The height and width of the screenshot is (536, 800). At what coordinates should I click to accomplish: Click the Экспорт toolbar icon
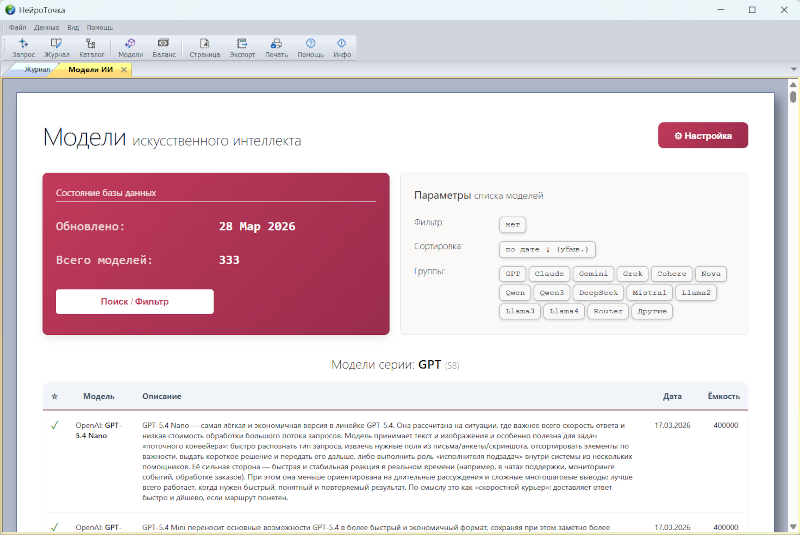[242, 48]
